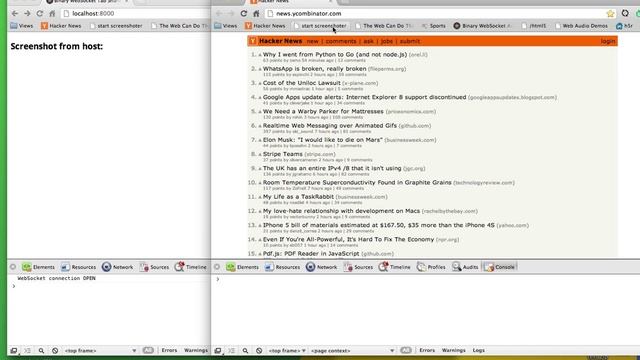Clear console log in localhost DevTools

tap(55, 351)
